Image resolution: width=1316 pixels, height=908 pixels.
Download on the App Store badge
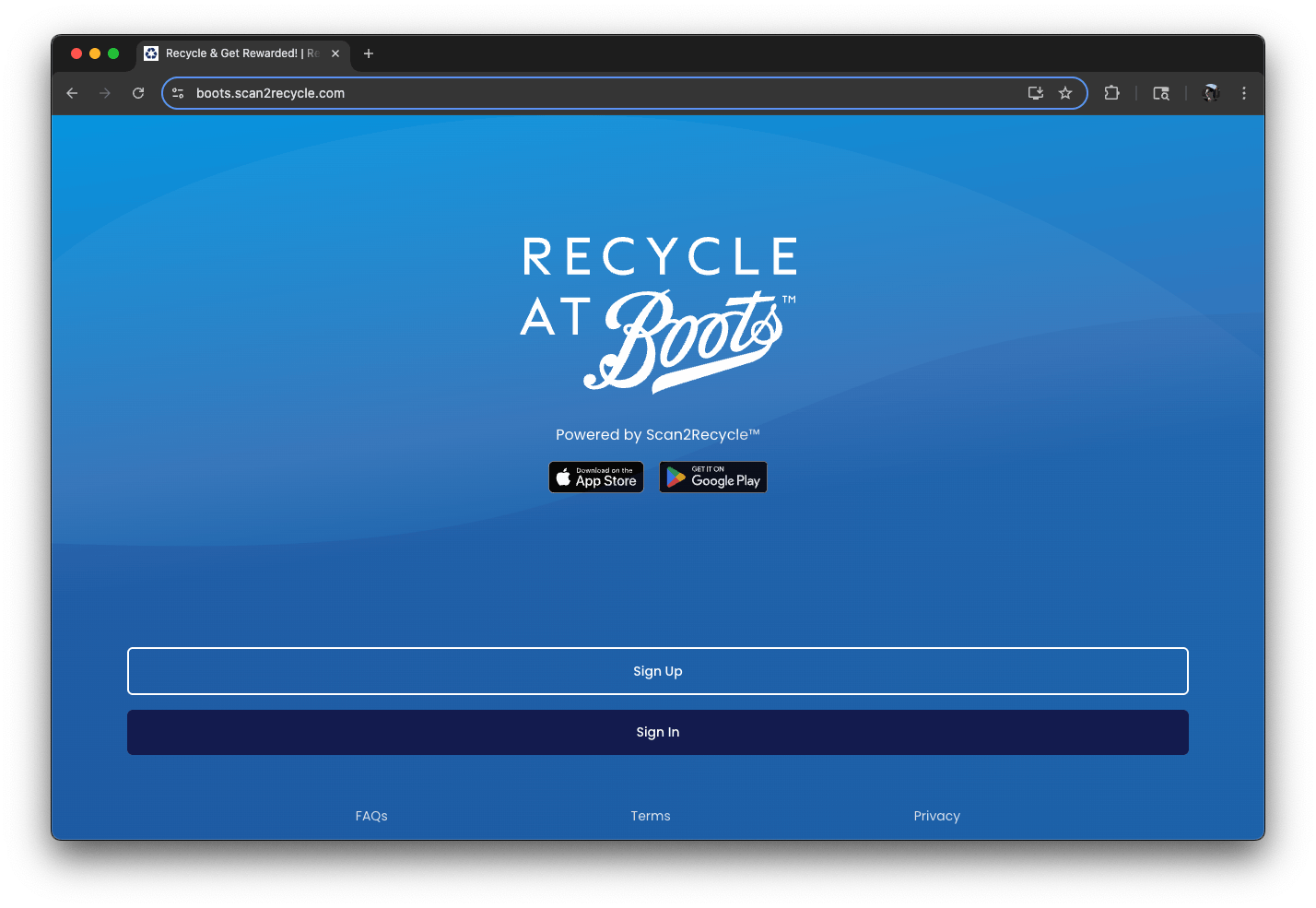point(596,478)
